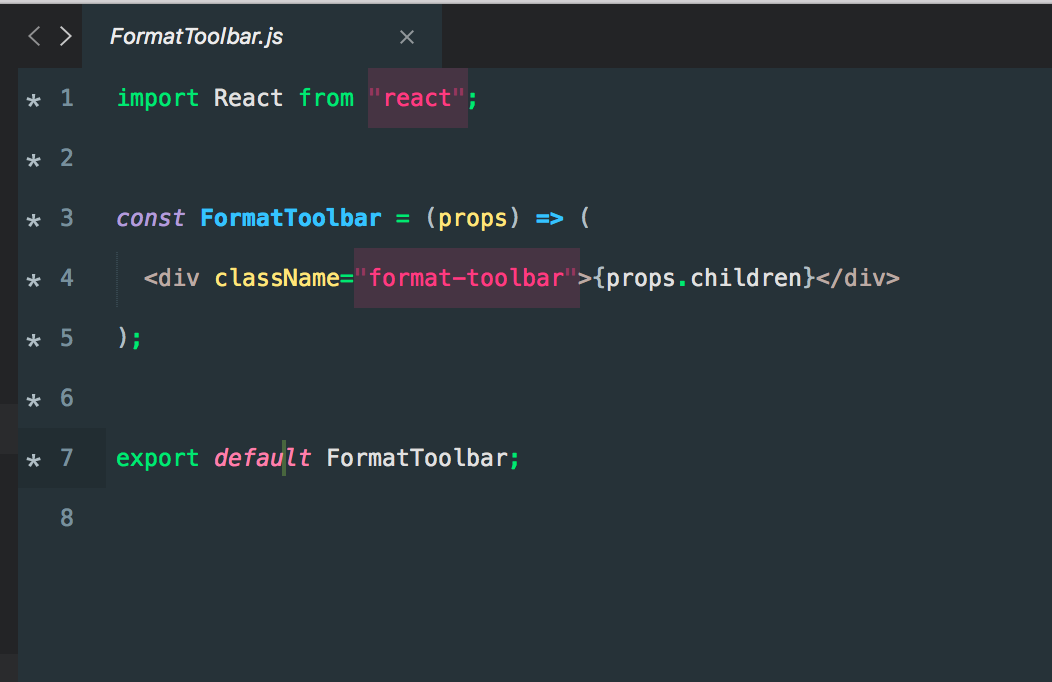Click the "react" string literal
The image size is (1052, 682).
point(417,99)
